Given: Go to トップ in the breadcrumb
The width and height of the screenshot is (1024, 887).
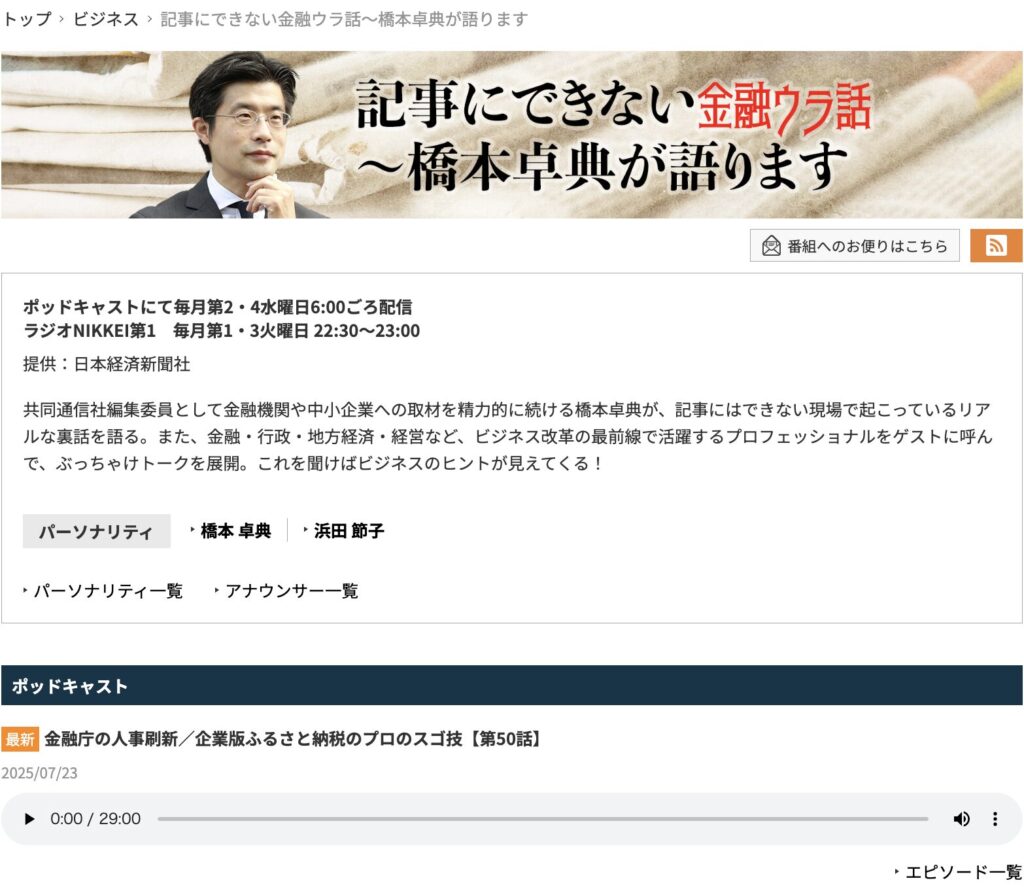Looking at the screenshot, I should click(27, 19).
